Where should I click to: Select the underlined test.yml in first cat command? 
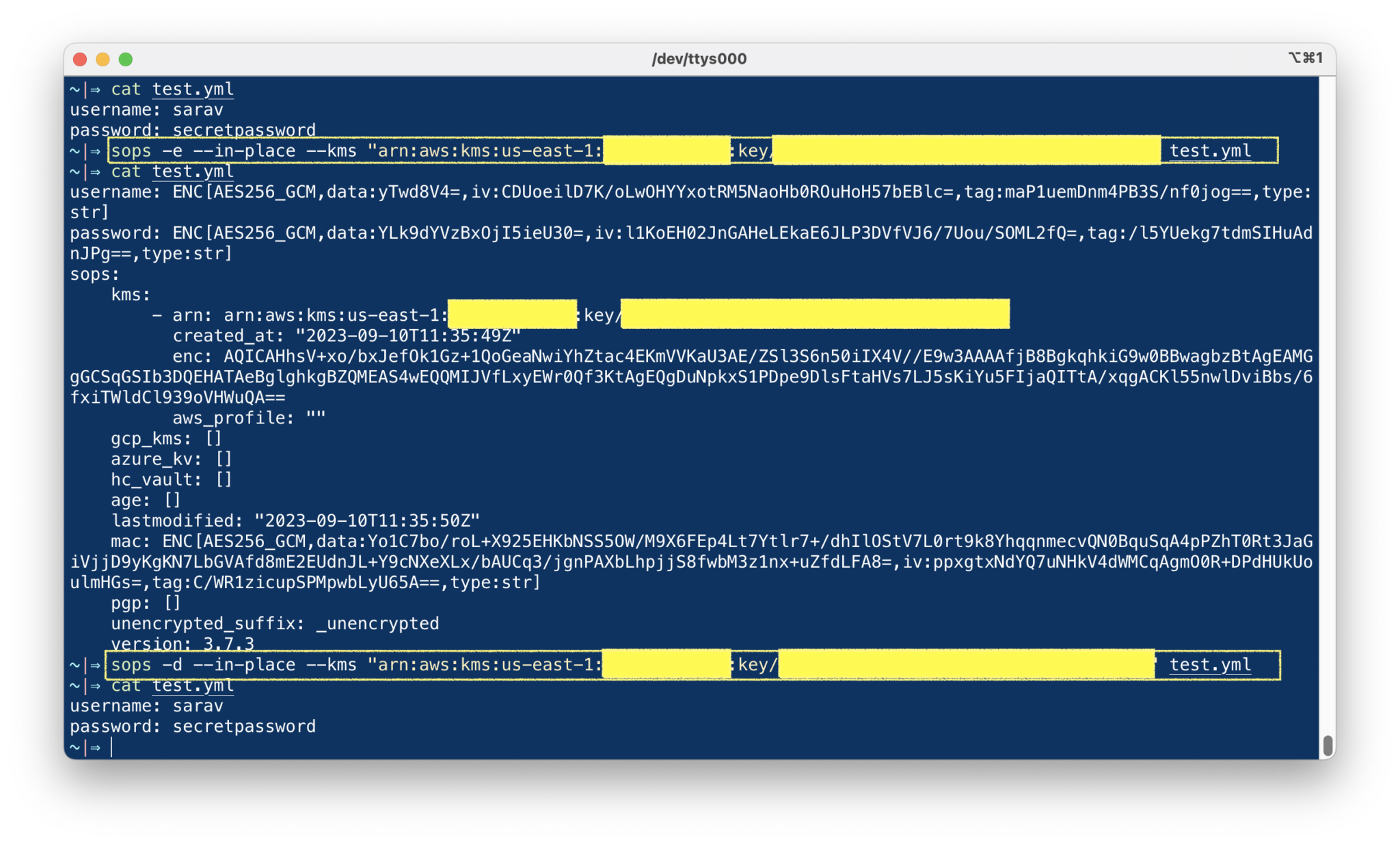point(192,89)
